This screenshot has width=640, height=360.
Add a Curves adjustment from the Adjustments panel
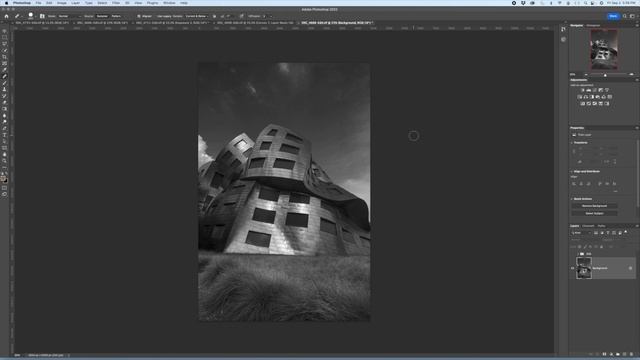594,90
